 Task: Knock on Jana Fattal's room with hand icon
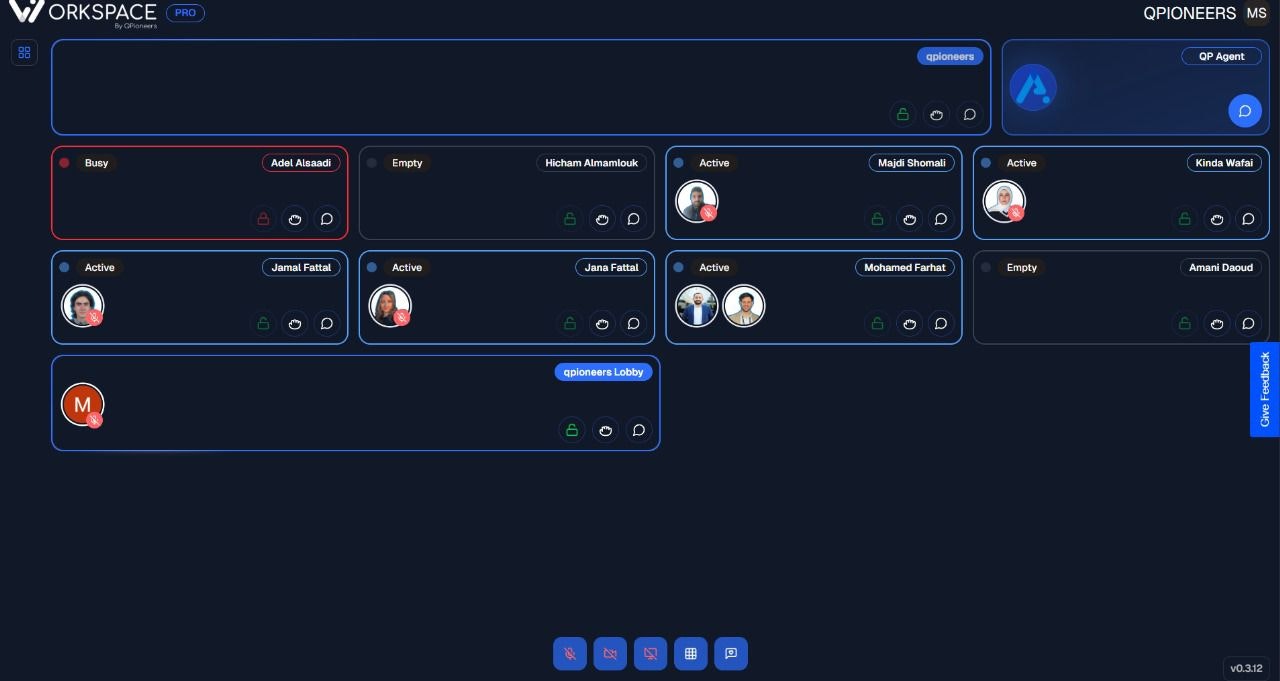(602, 323)
